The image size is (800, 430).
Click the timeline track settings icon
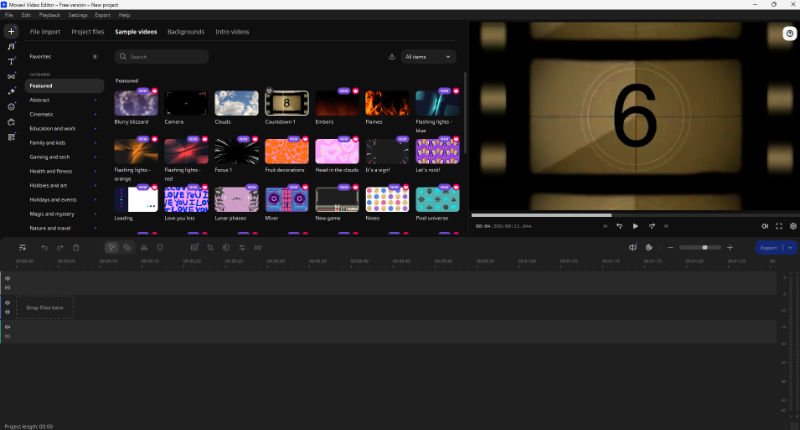pyautogui.click(x=22, y=247)
